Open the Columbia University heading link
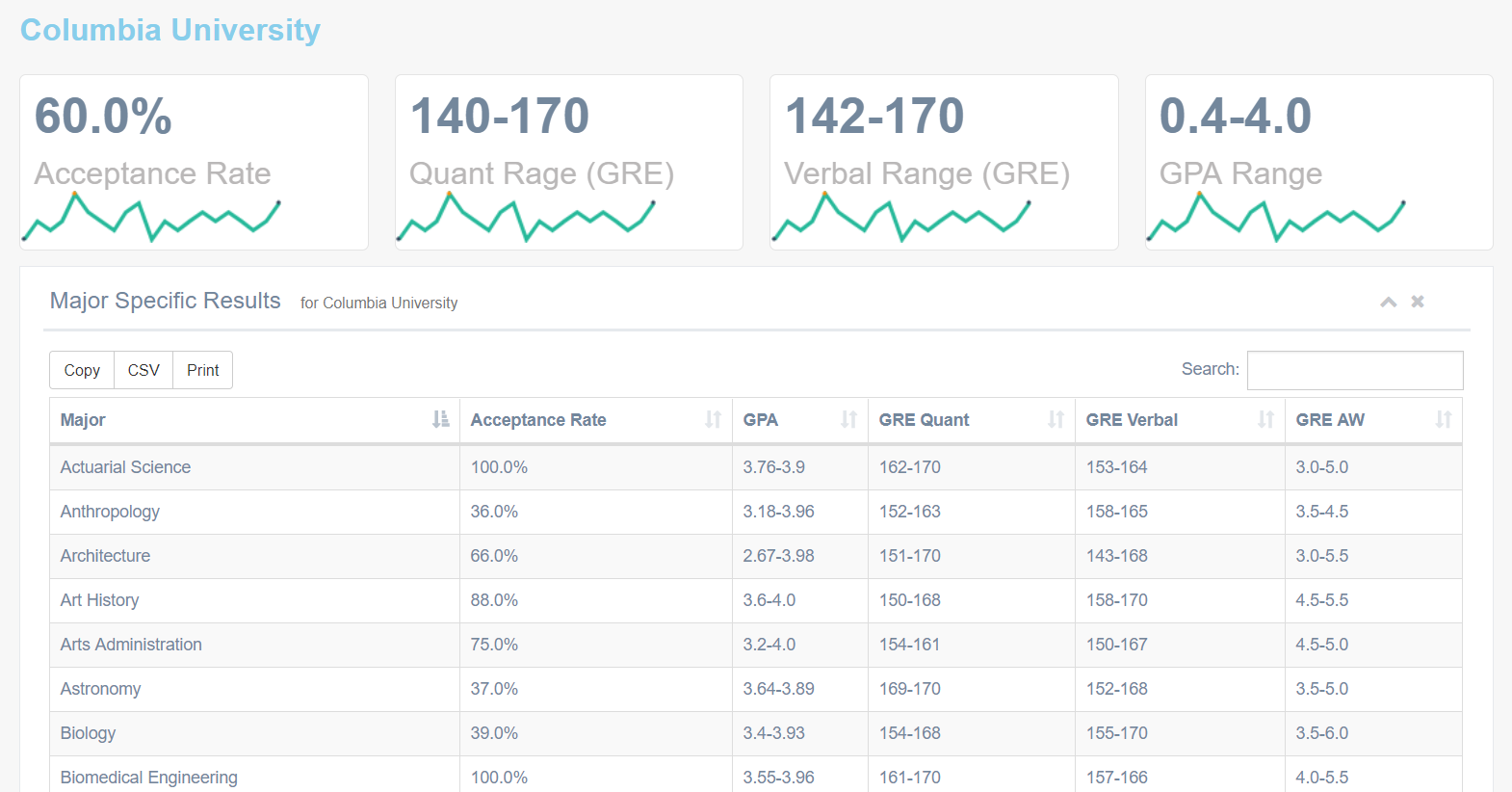The height and width of the screenshot is (792, 1512). point(170,30)
